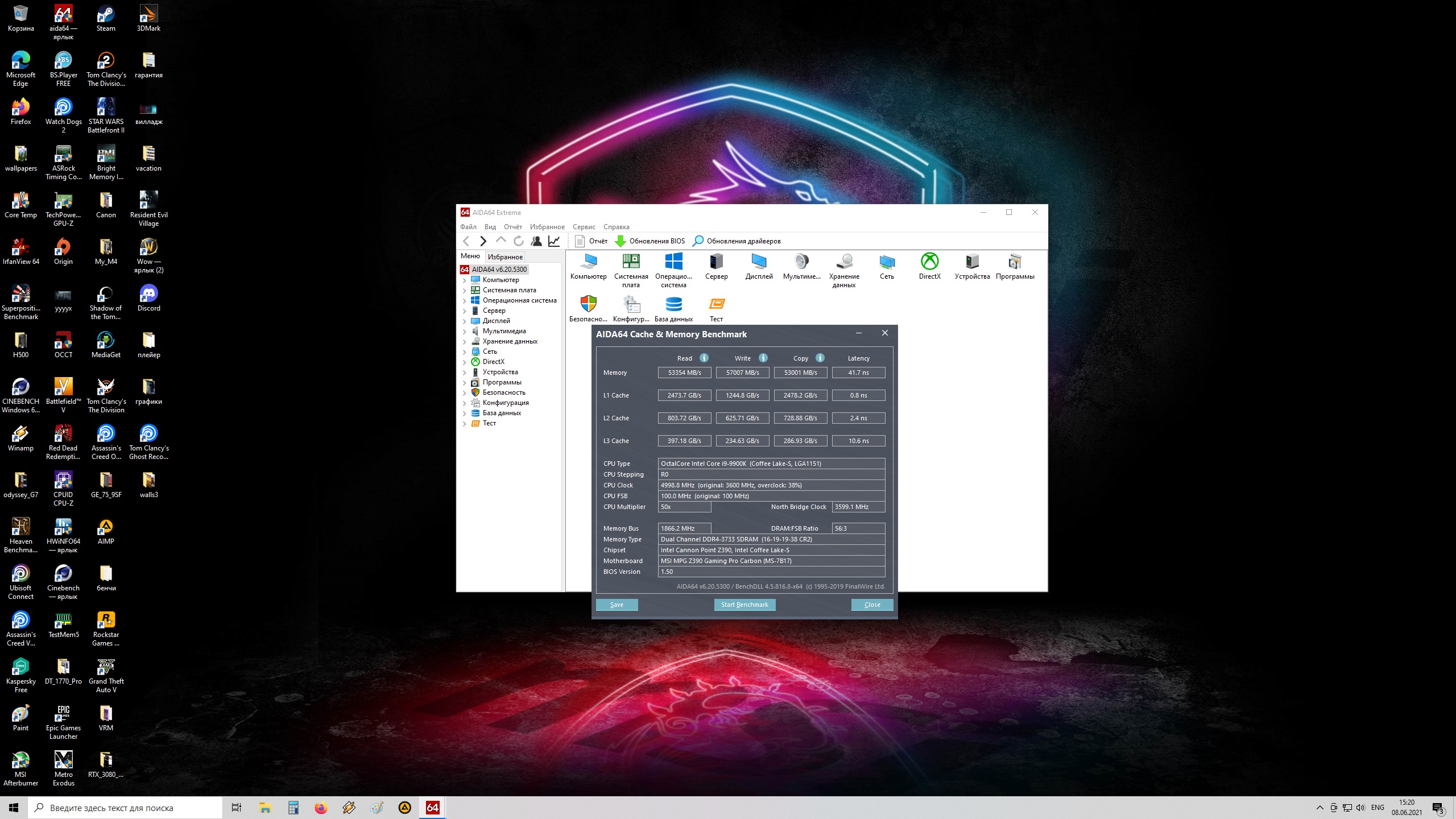Open the Хранение данных icon
This screenshot has width=1456, height=819.
(x=844, y=262)
